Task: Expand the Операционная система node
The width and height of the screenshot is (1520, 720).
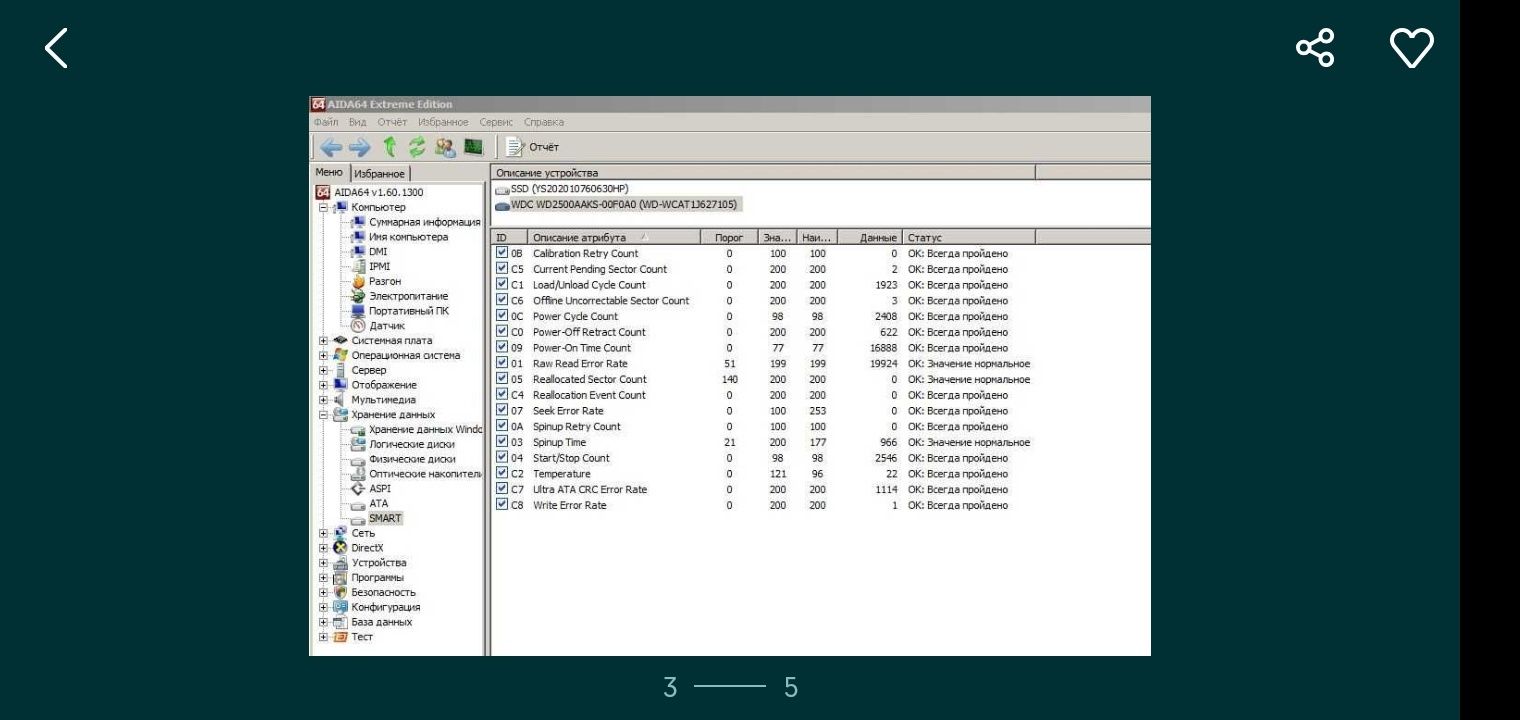Action: pos(323,355)
